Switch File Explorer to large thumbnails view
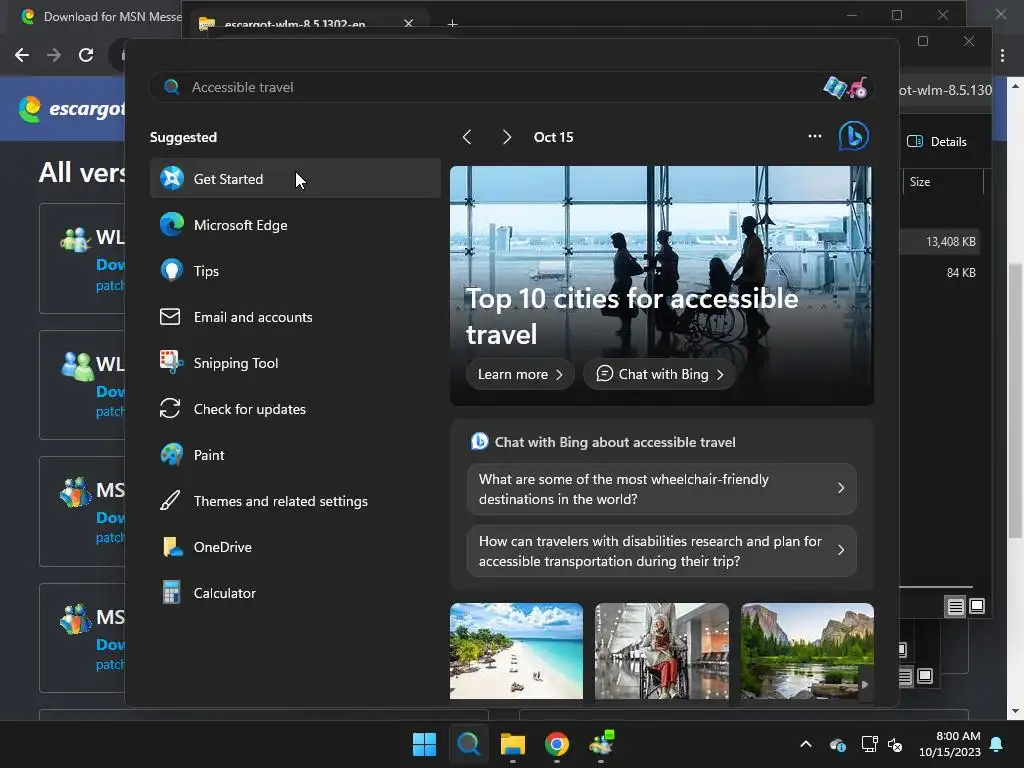 click(x=977, y=606)
